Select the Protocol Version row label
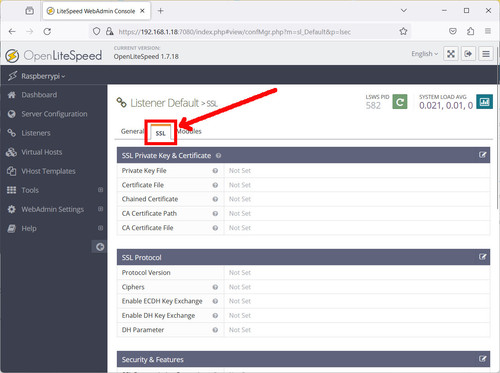The height and width of the screenshot is (373, 500). click(146, 272)
